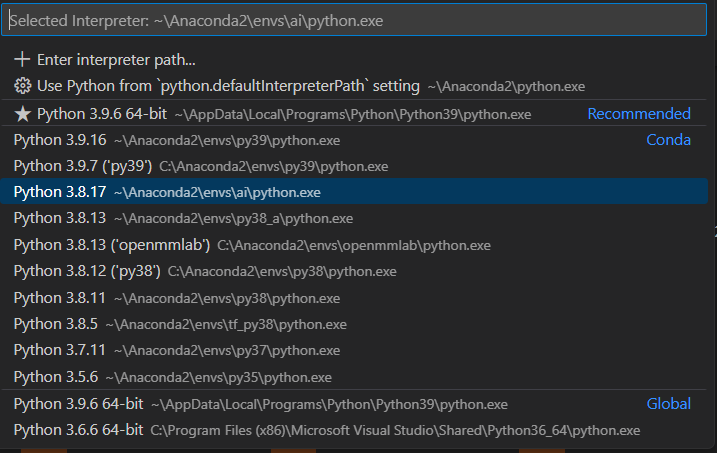This screenshot has height=453, width=717.
Task: Select Python 3.7.11 py37 environment
Action: coord(354,350)
